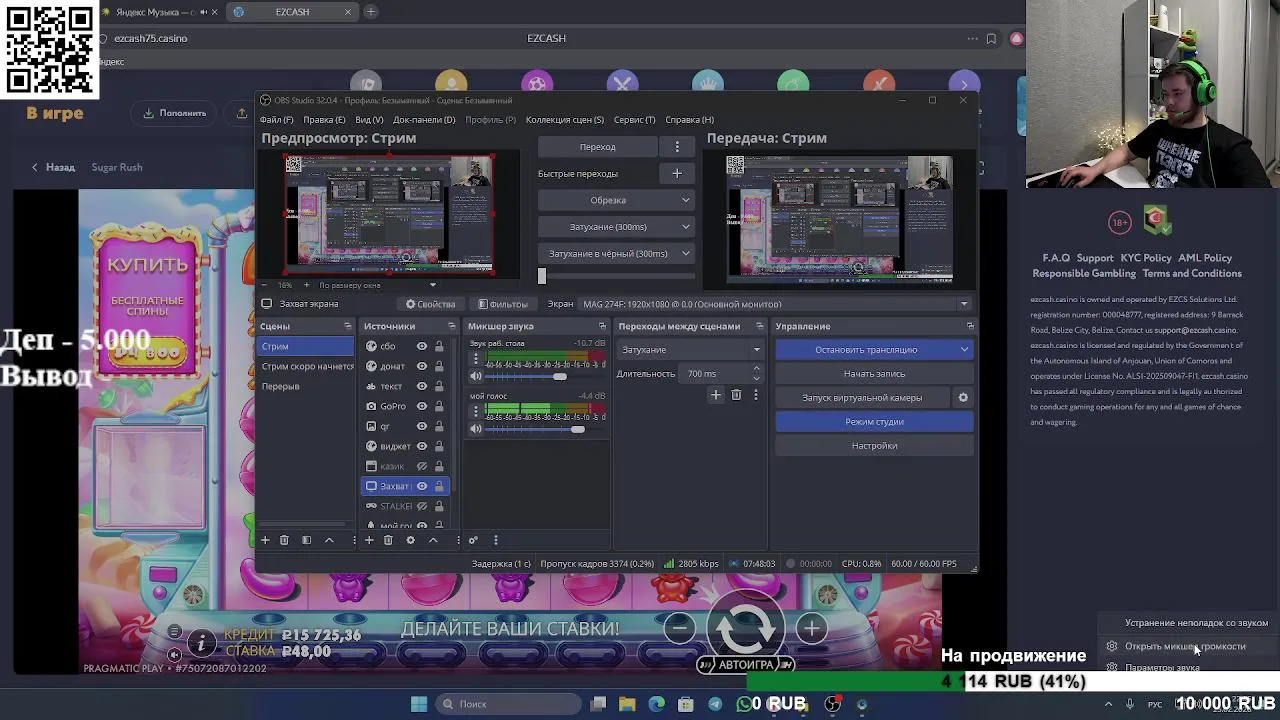Open Фильтры for selected source
Image resolution: width=1280 pixels, height=720 pixels.
tap(503, 304)
